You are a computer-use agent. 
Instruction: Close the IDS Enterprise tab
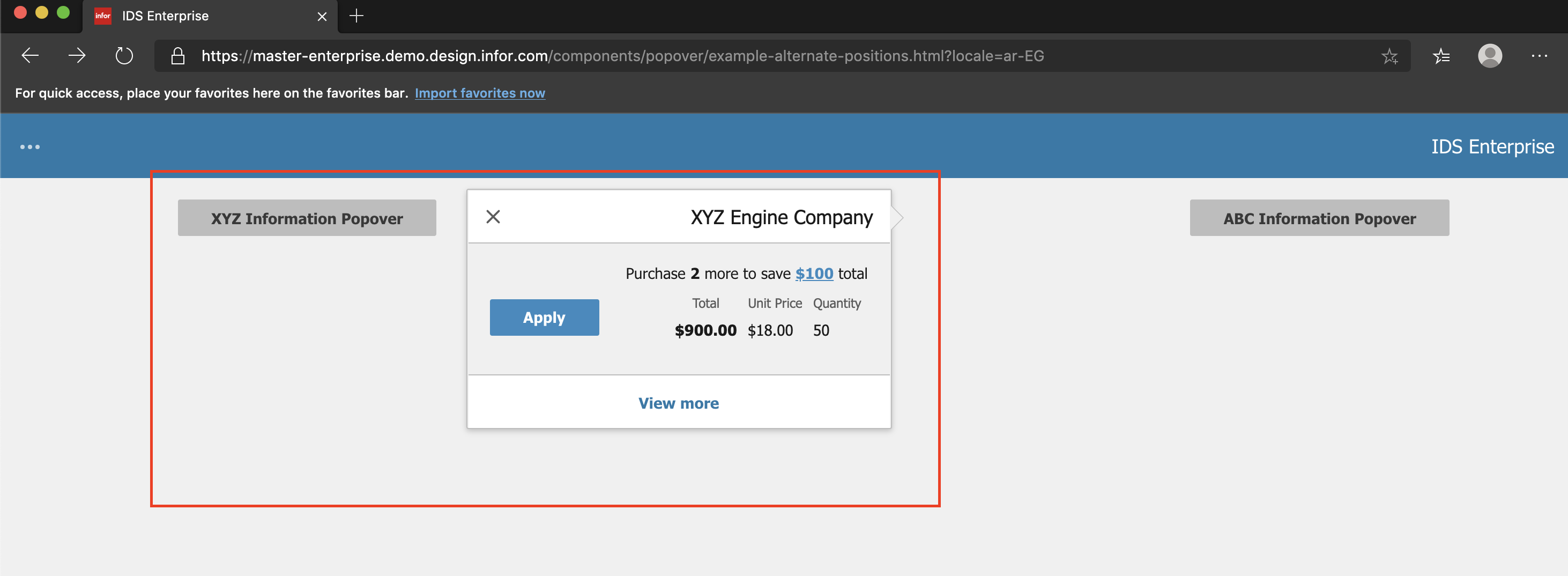click(322, 17)
